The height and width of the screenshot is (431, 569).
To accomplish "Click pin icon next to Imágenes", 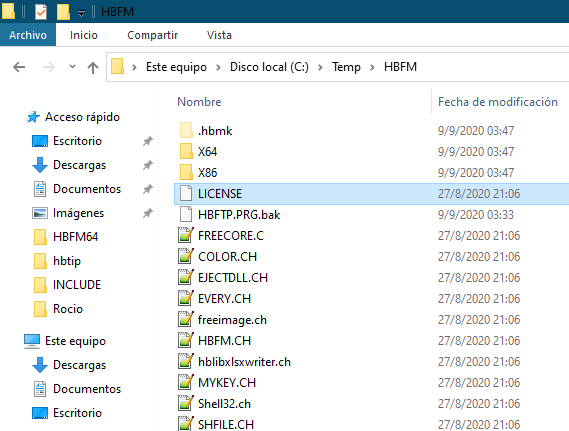I will tap(147, 213).
